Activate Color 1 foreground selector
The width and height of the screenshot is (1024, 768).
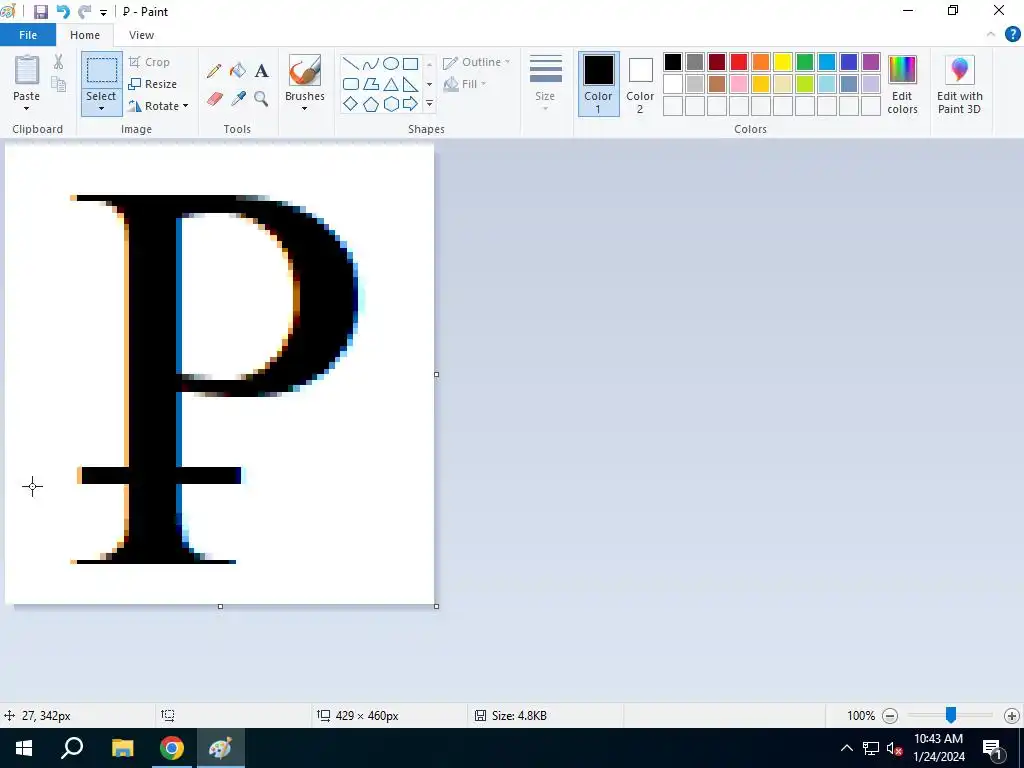598,84
